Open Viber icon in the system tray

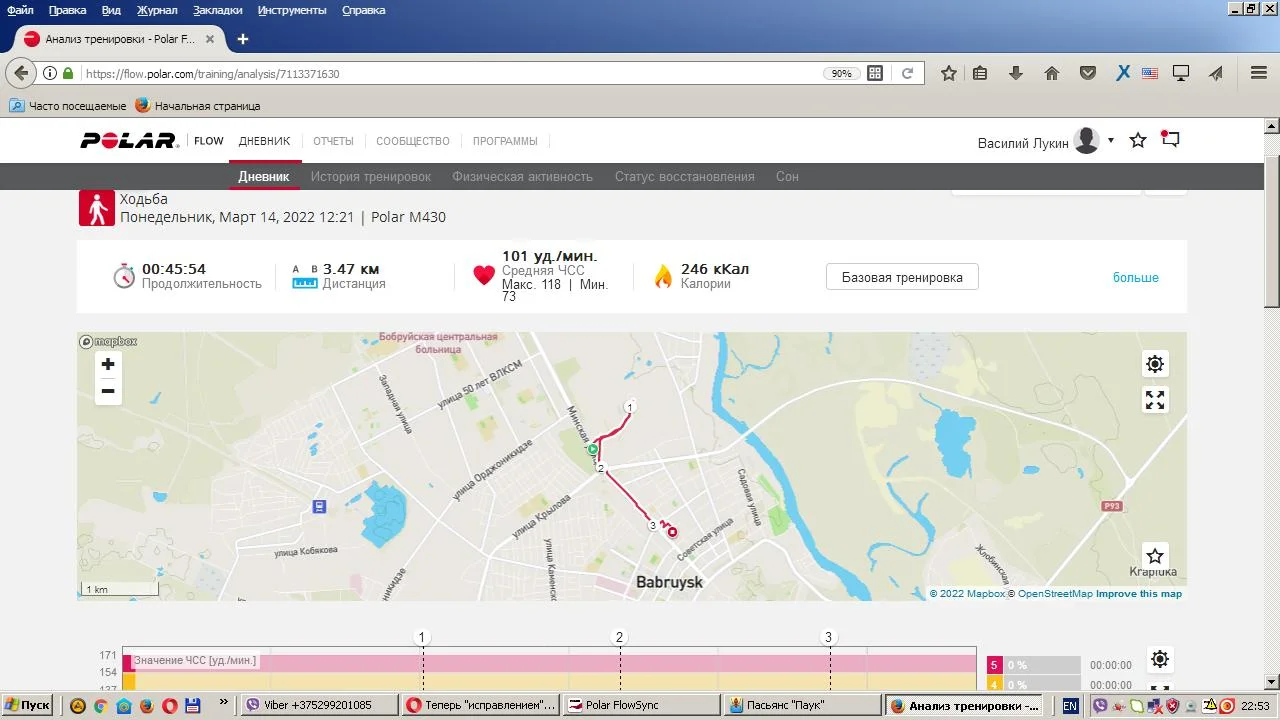1101,706
